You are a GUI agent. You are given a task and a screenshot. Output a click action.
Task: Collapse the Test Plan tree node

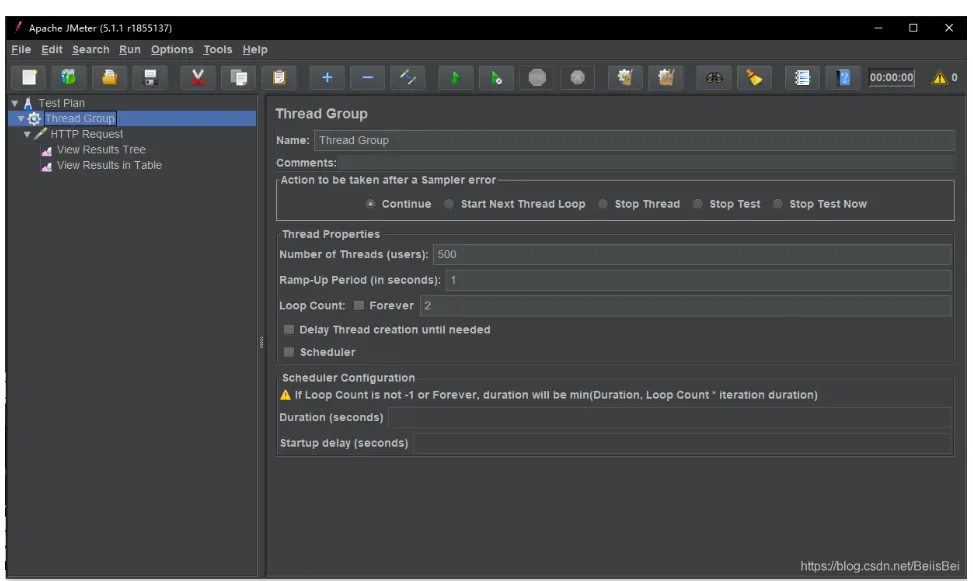[x=15, y=103]
